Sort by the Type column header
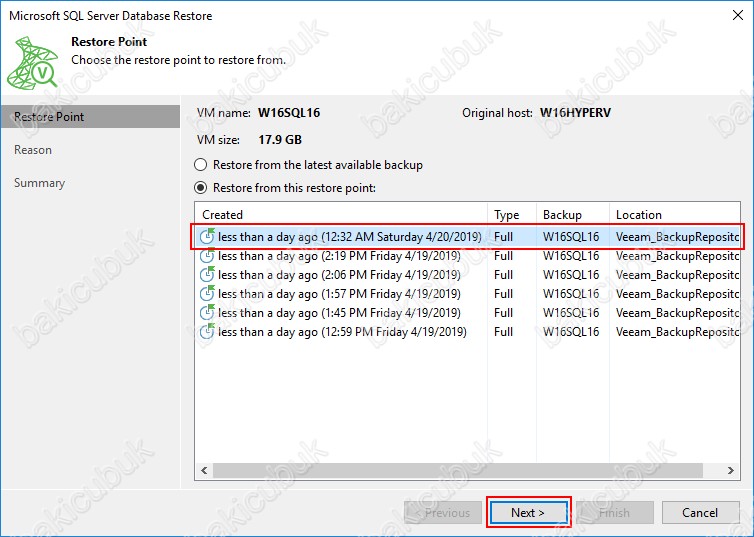 [x=512, y=214]
